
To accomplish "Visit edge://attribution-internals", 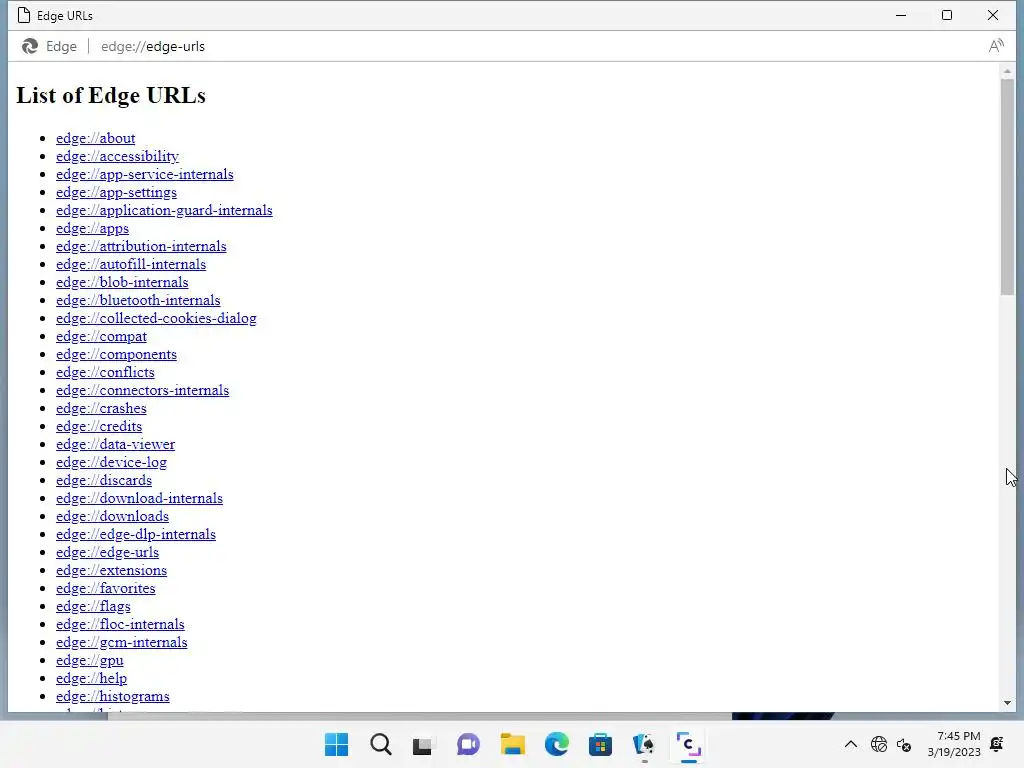I will pos(141,246).
